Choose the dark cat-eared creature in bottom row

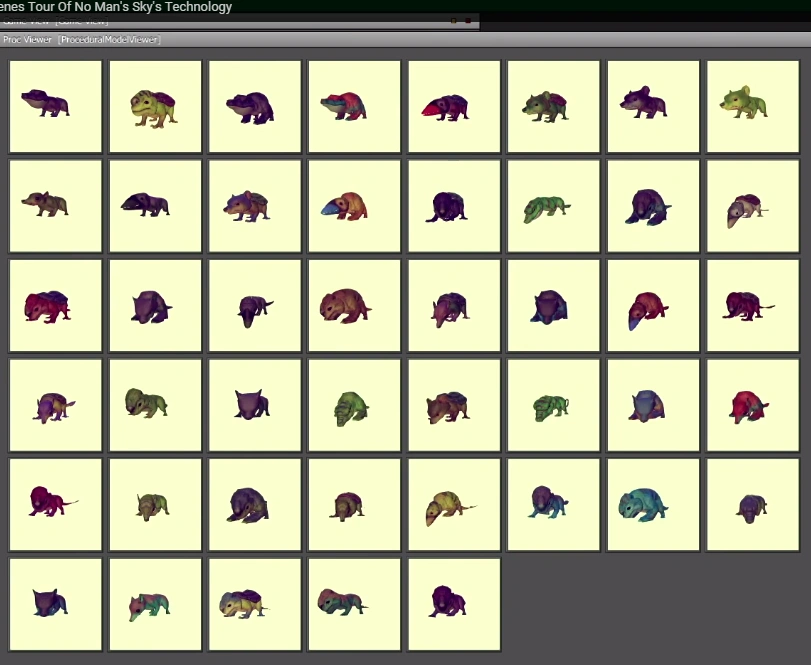56,604
